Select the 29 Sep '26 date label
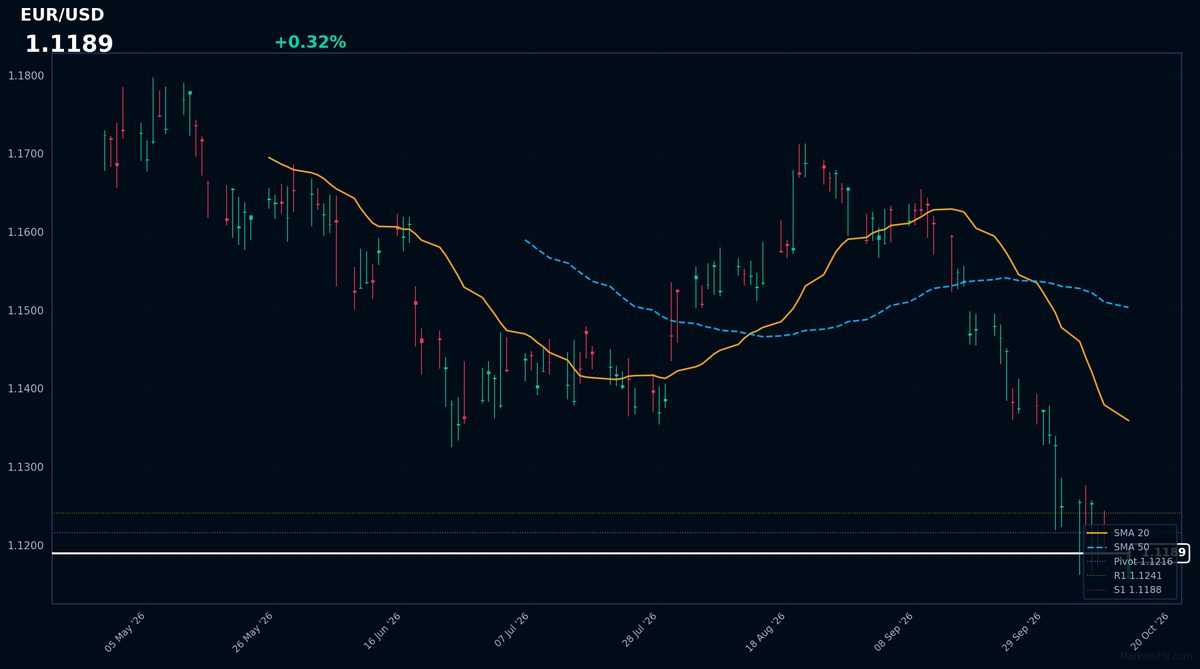The image size is (1200, 669). 1021,632
